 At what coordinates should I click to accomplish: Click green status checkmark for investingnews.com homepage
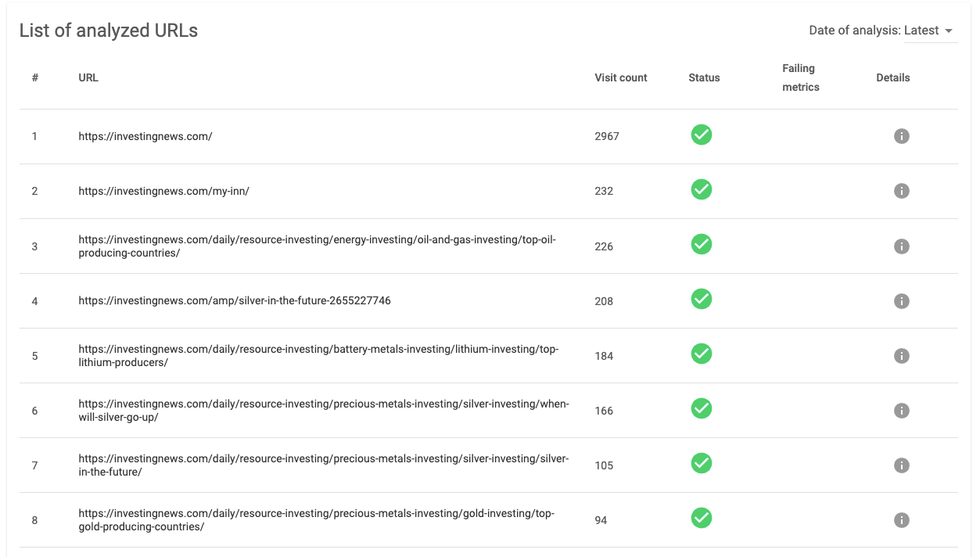click(x=702, y=135)
